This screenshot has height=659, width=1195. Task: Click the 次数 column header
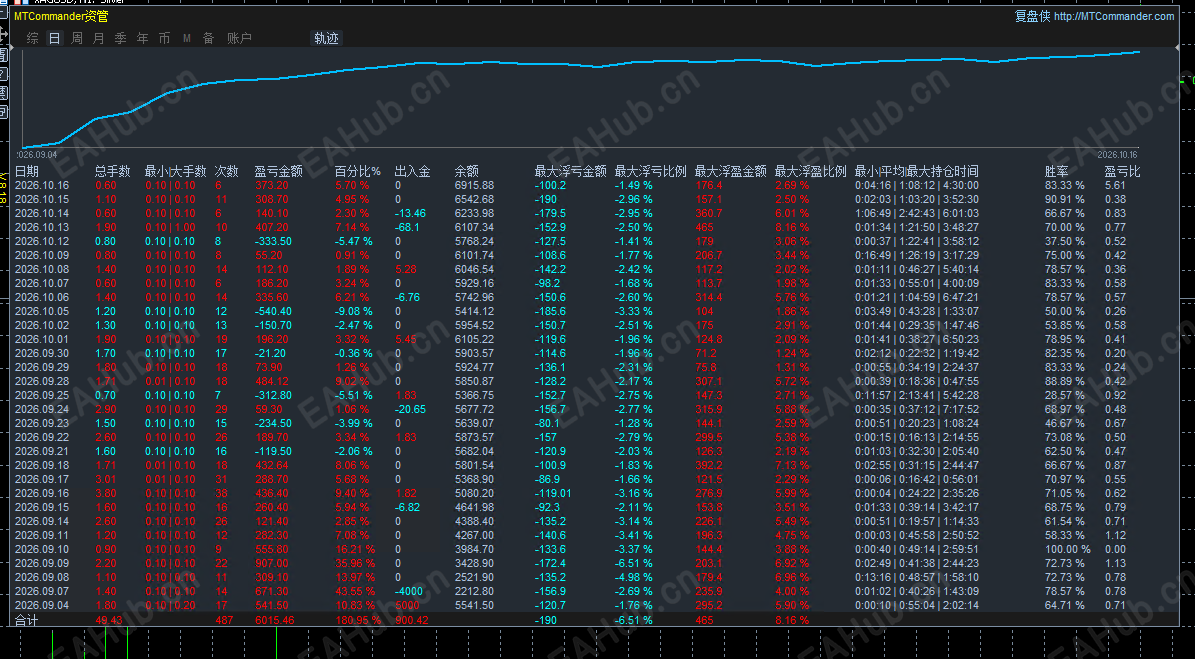tap(226, 171)
